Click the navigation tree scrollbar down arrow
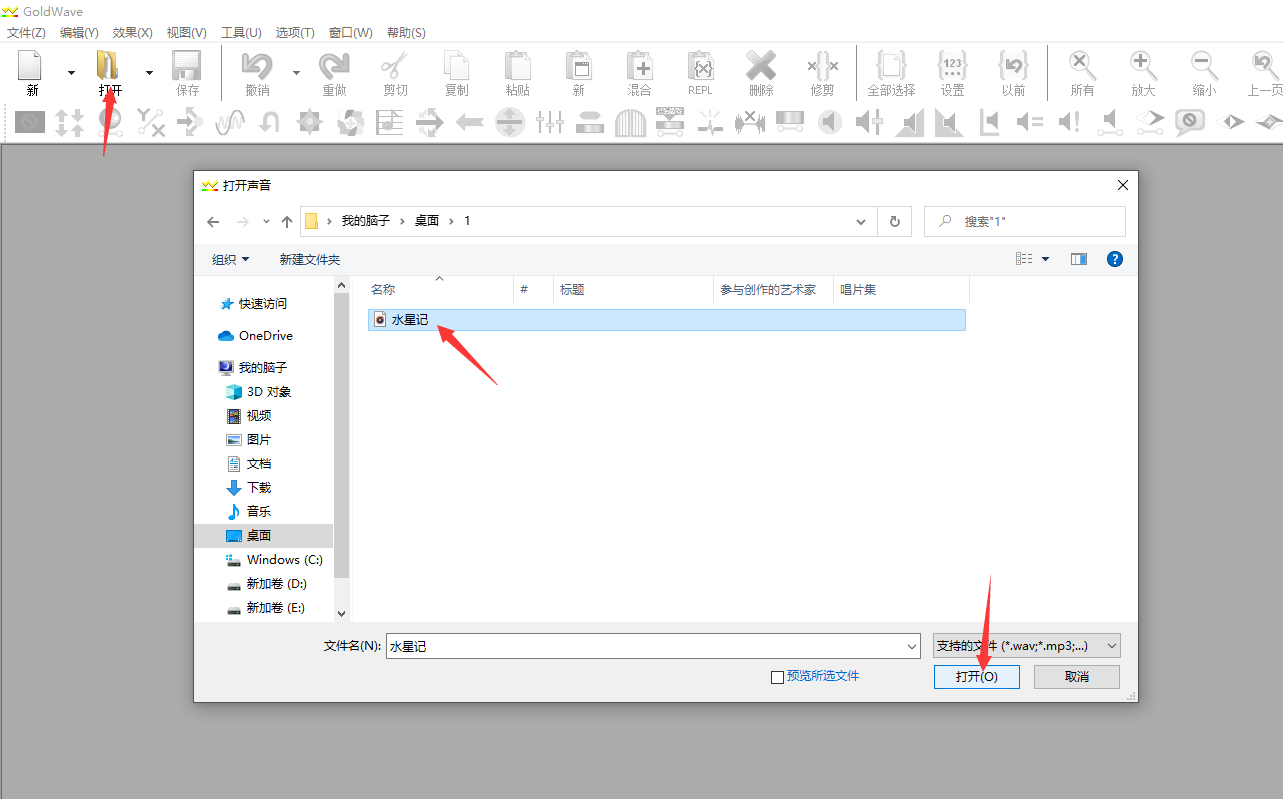 click(341, 613)
